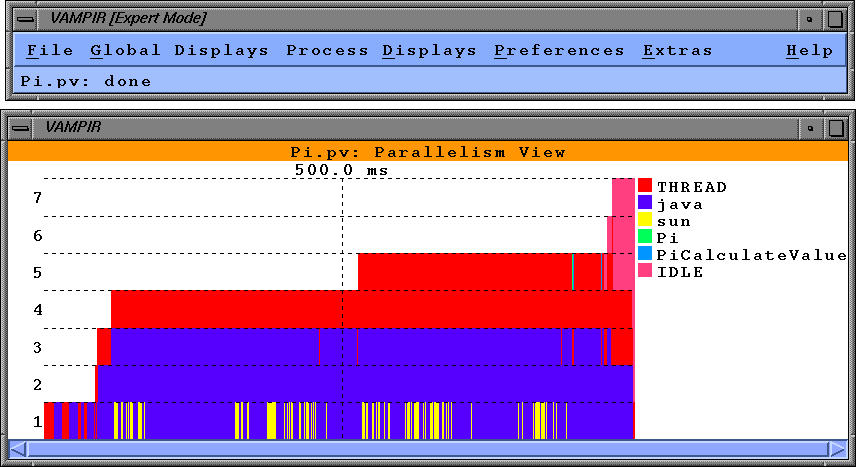The image size is (856, 467).
Task: Click the java legend label
Action: [x=680, y=205]
